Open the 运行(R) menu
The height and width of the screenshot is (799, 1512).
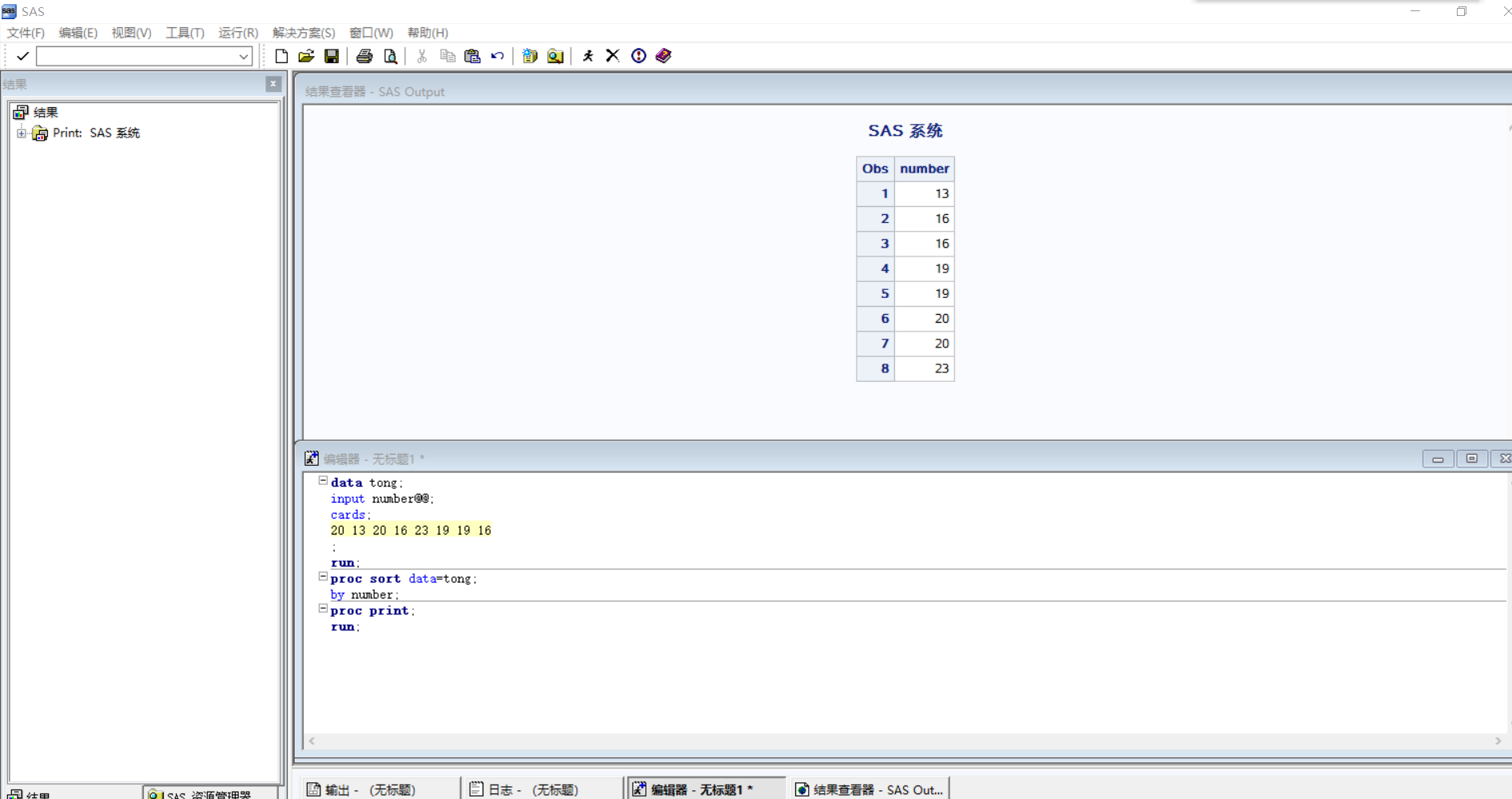(237, 33)
